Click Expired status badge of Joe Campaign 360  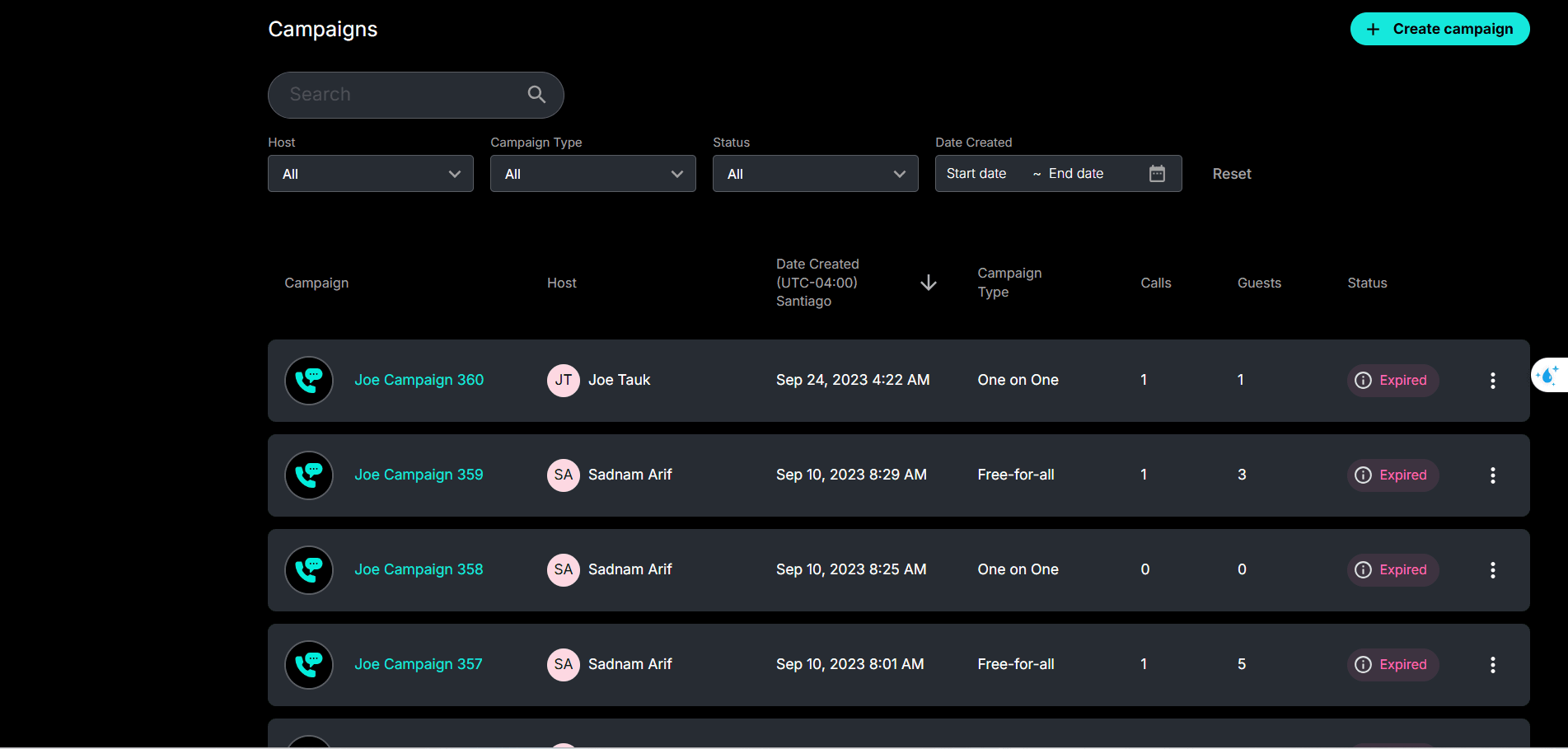(x=1393, y=381)
